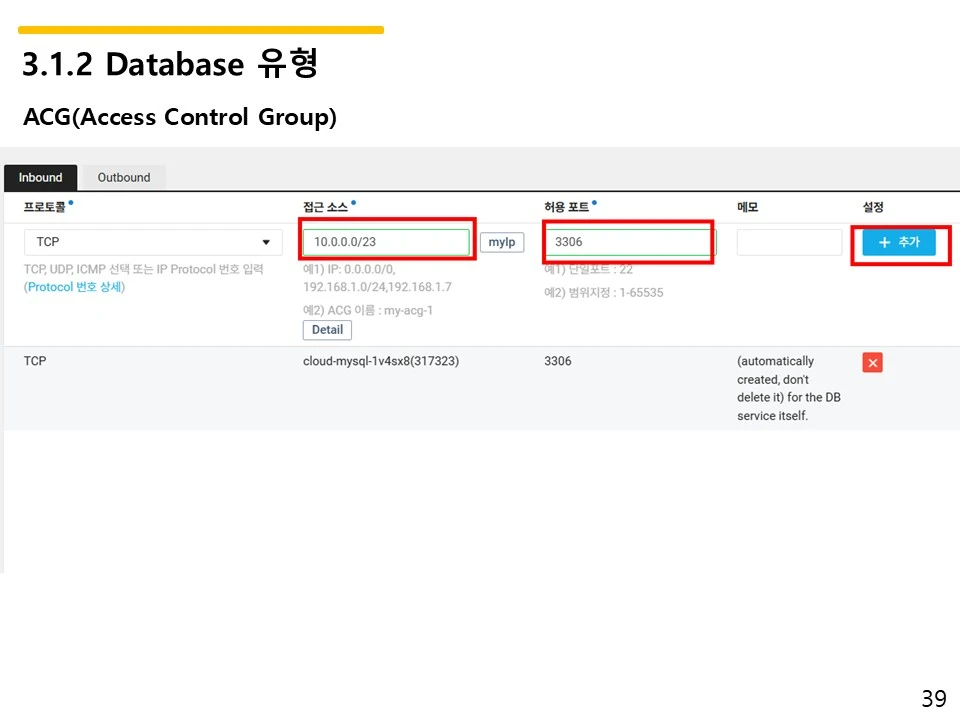This screenshot has width=960, height=720.
Task: Open the Protocol 번호 상세 link
Action: tap(75, 287)
